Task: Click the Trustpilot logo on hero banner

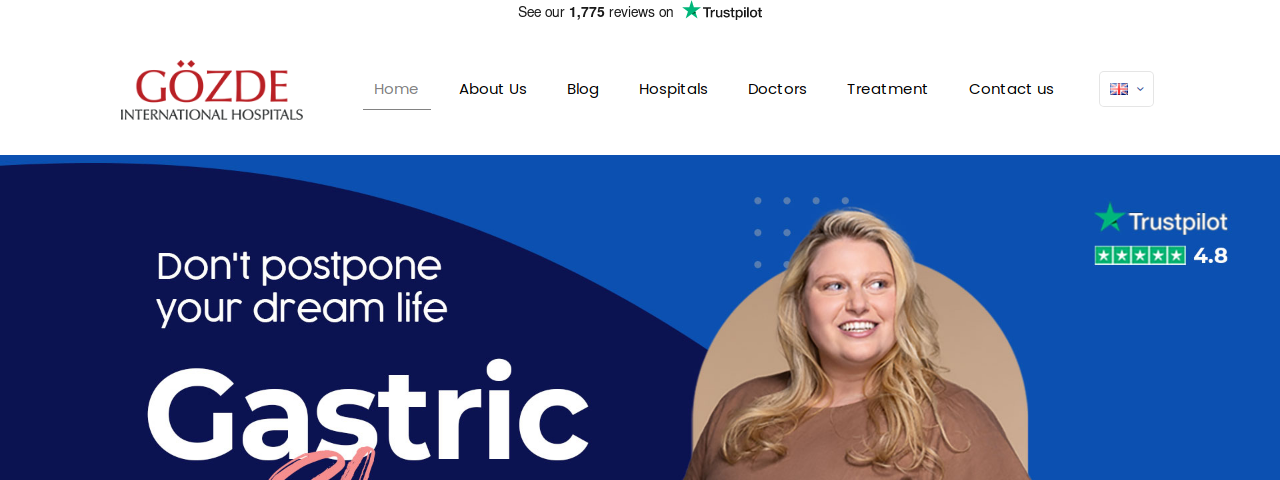Action: click(1161, 219)
